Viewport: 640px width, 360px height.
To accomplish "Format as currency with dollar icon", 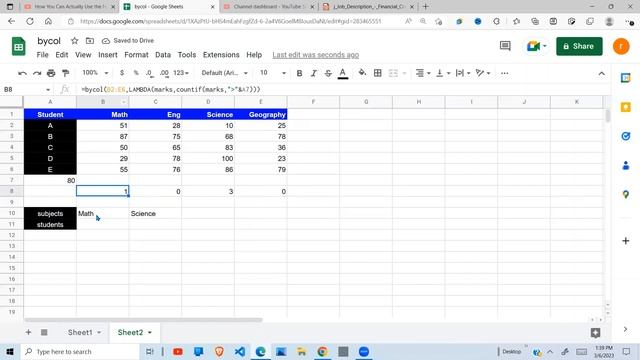I will [122, 73].
